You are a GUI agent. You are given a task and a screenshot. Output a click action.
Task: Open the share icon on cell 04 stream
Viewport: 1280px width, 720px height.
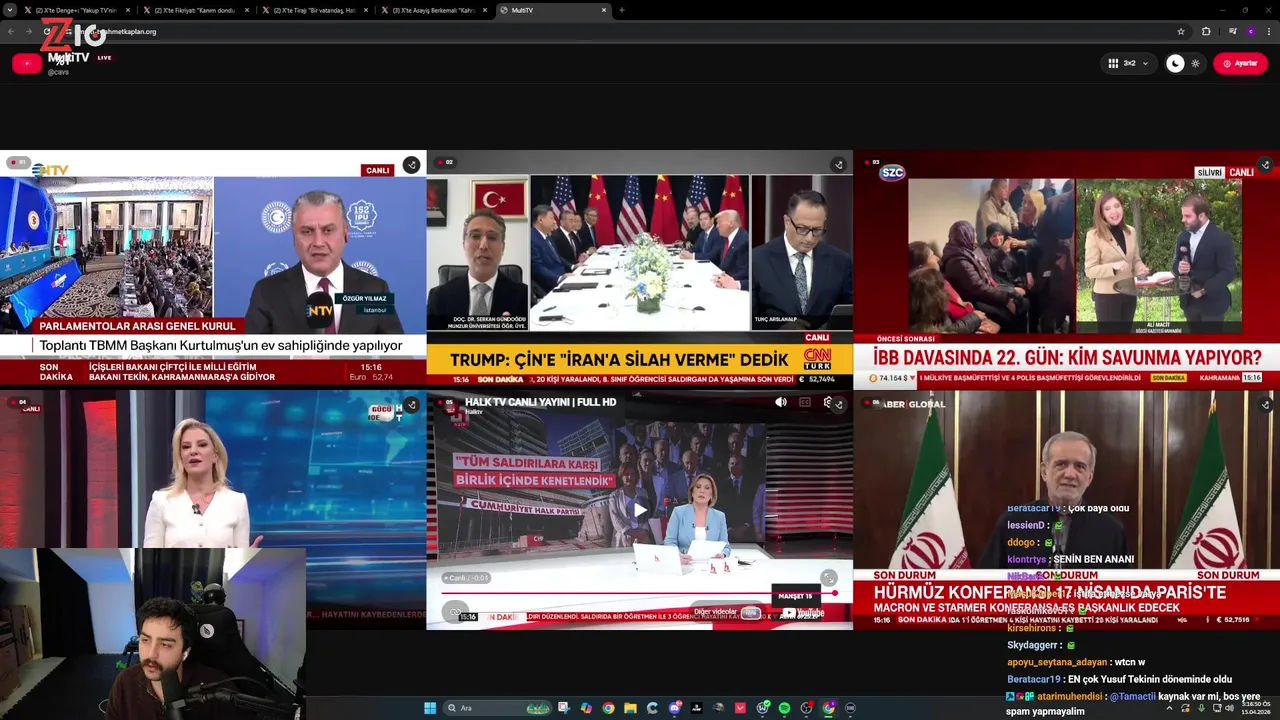(411, 405)
